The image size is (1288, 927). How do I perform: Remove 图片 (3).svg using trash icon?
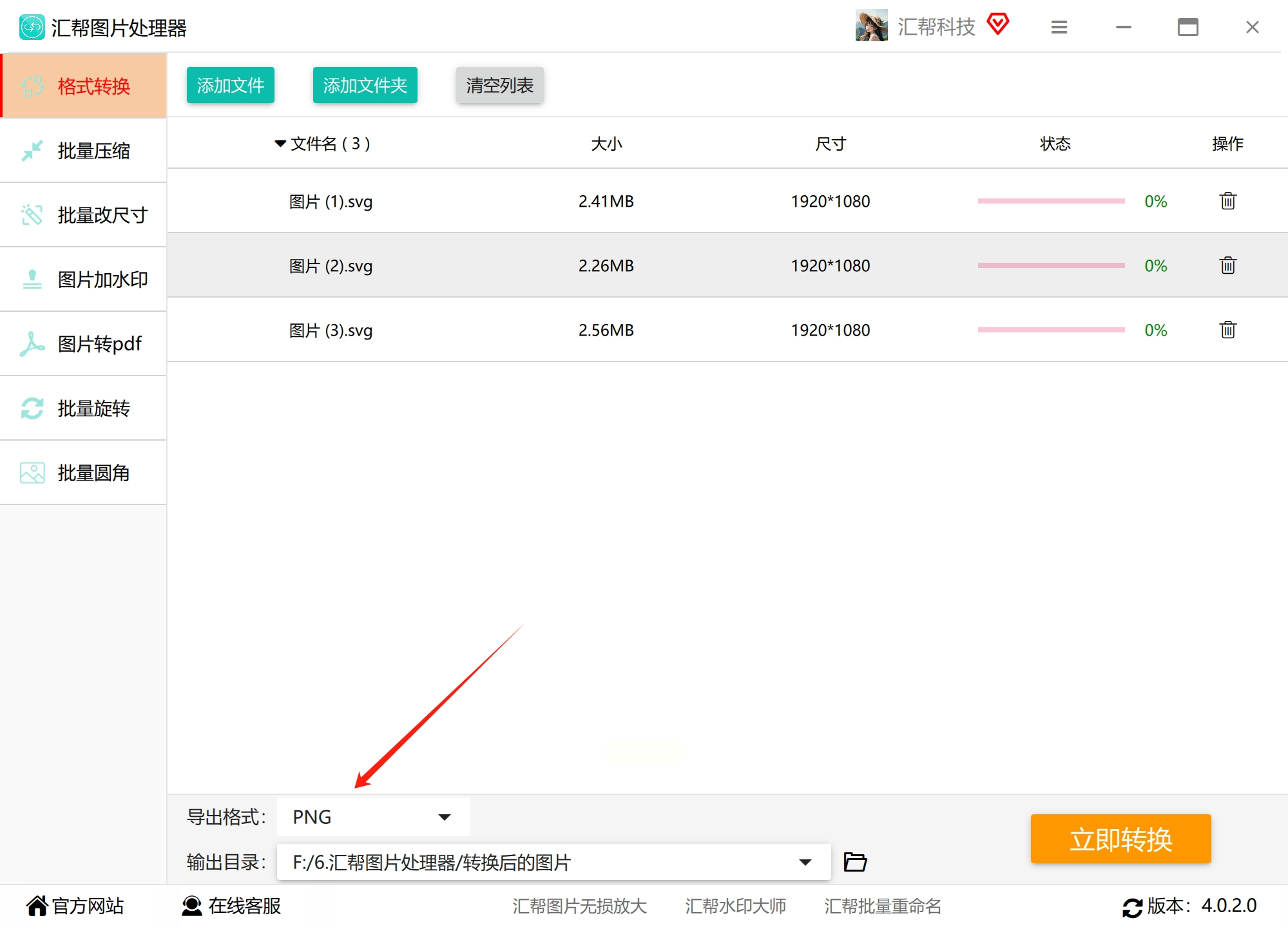click(1227, 330)
